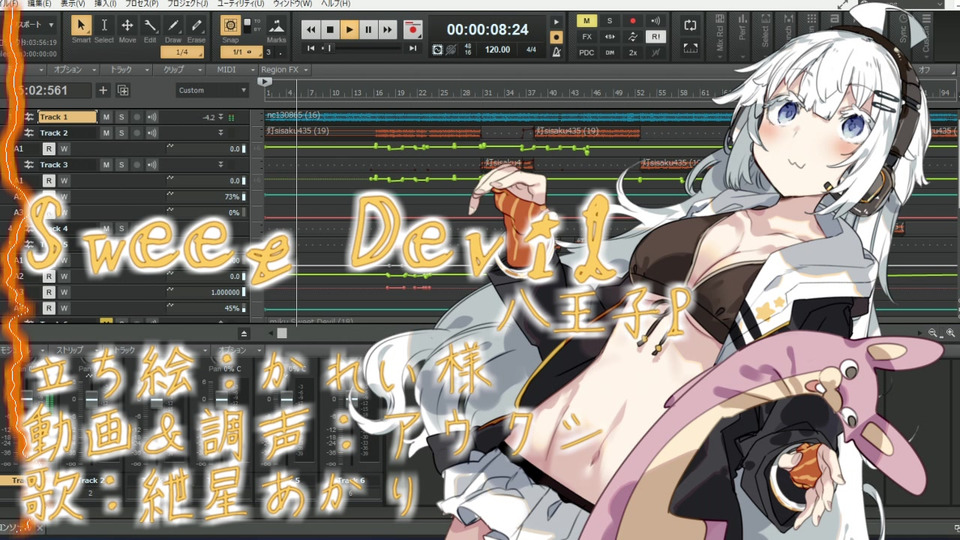Click the 120.00 tempo field
Image resolution: width=960 pixels, height=540 pixels.
tap(497, 50)
